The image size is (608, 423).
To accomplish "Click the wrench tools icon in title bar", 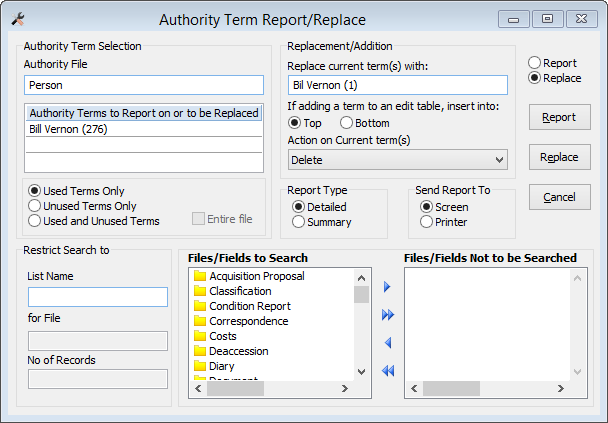I will tap(17, 18).
